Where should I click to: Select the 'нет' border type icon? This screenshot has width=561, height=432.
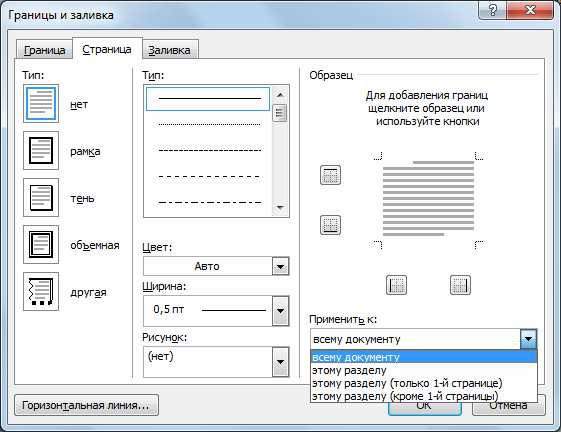[x=41, y=104]
